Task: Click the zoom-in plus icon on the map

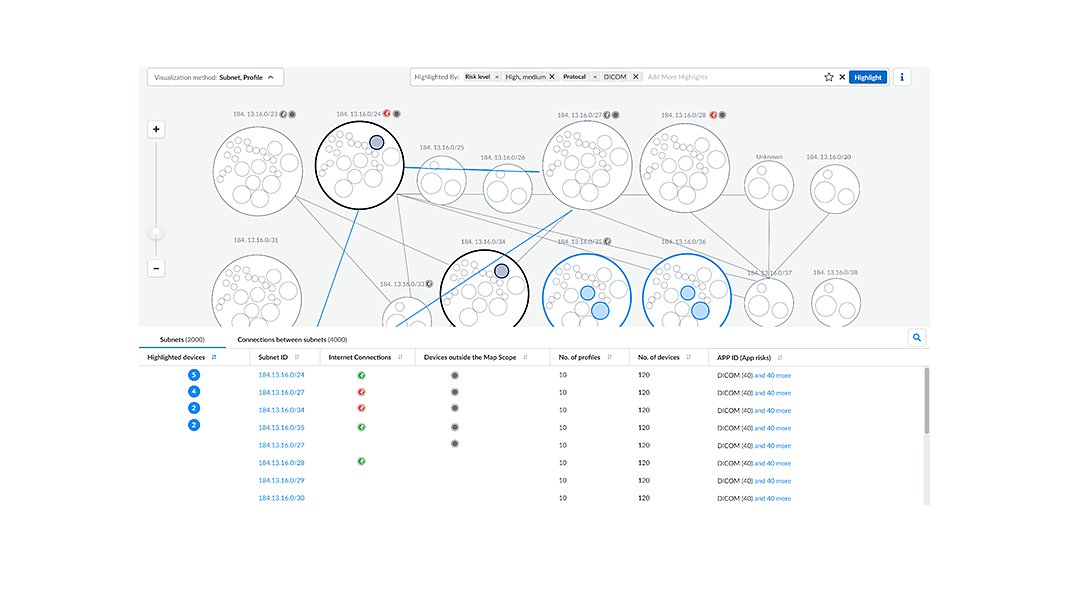Action: (156, 129)
